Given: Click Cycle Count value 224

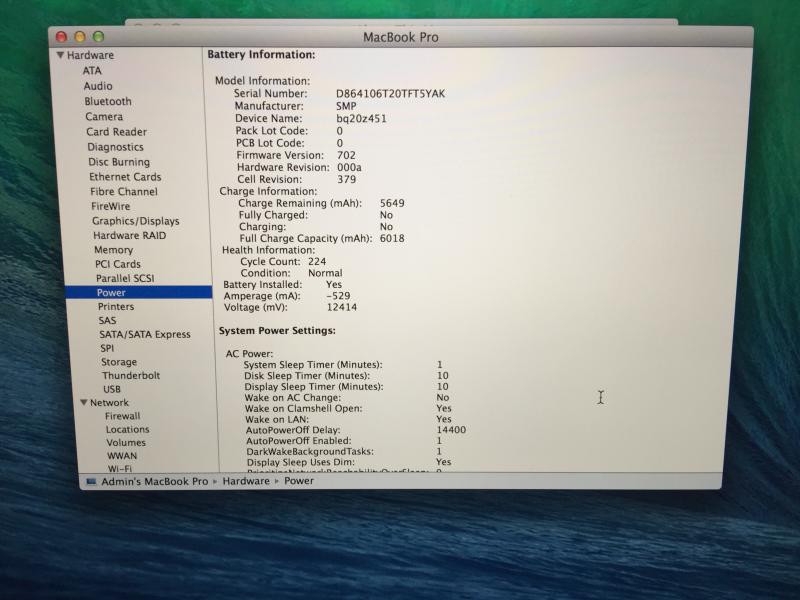Looking at the screenshot, I should point(317,261).
